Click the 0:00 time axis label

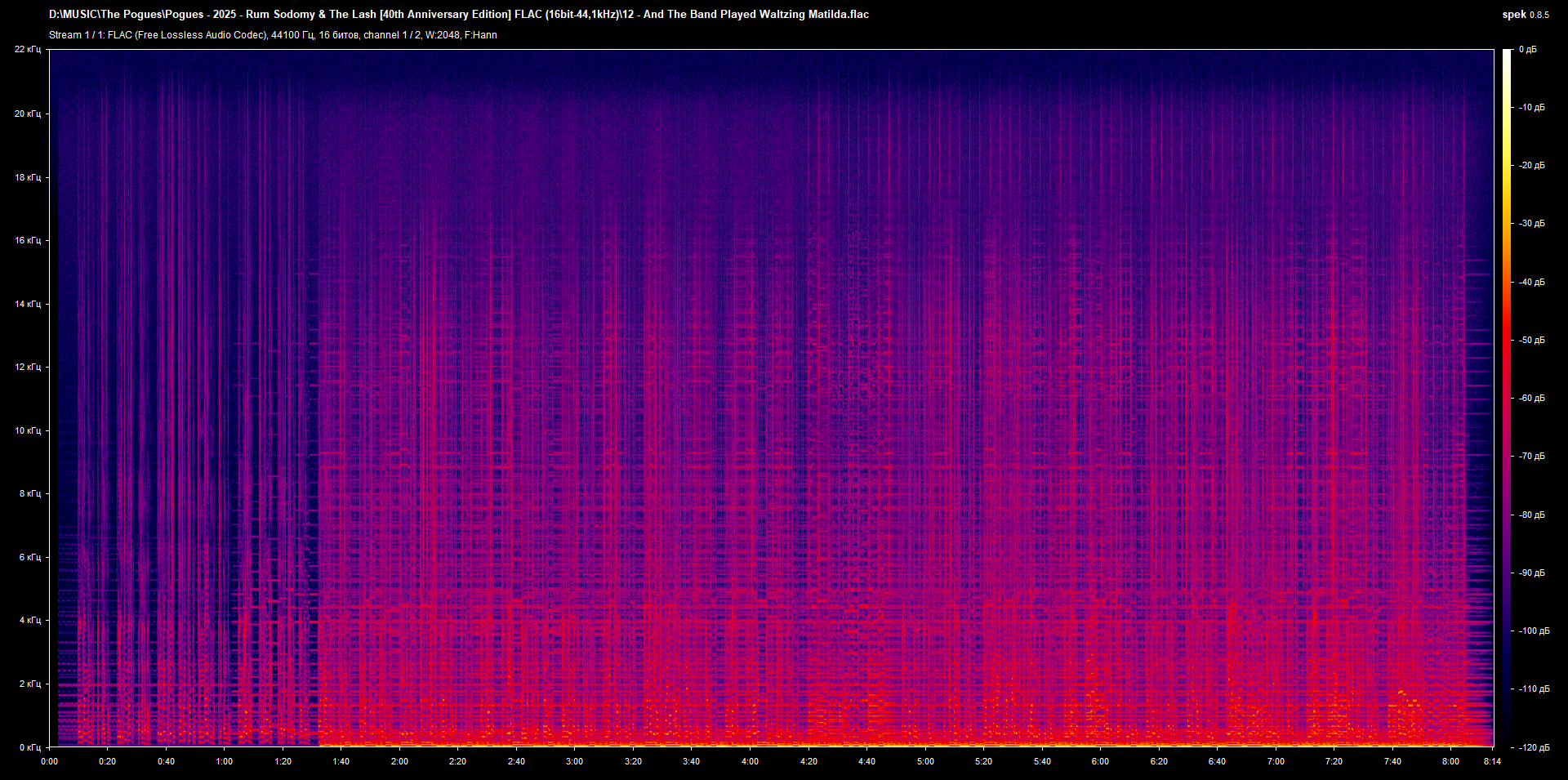pos(49,761)
